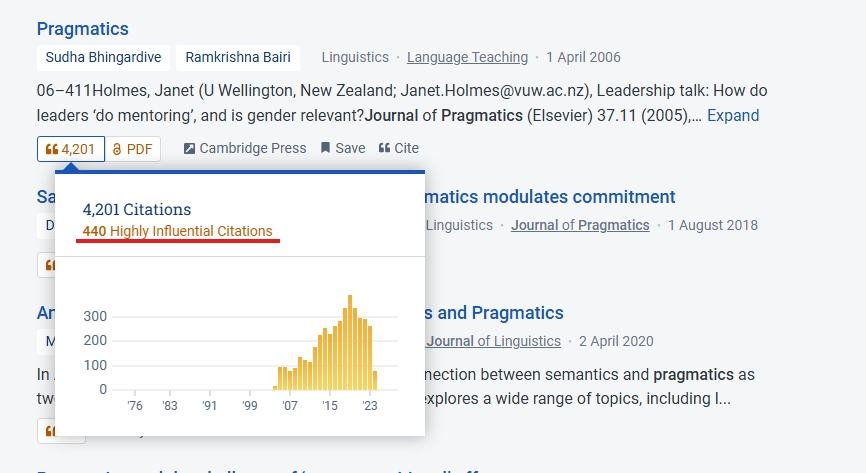
Task: Open author Ramkrishna Bairi's profile
Action: click(238, 57)
